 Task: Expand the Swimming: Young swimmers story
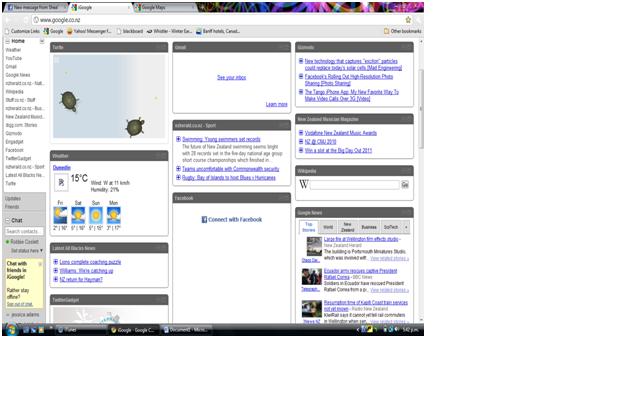pyautogui.click(x=178, y=139)
